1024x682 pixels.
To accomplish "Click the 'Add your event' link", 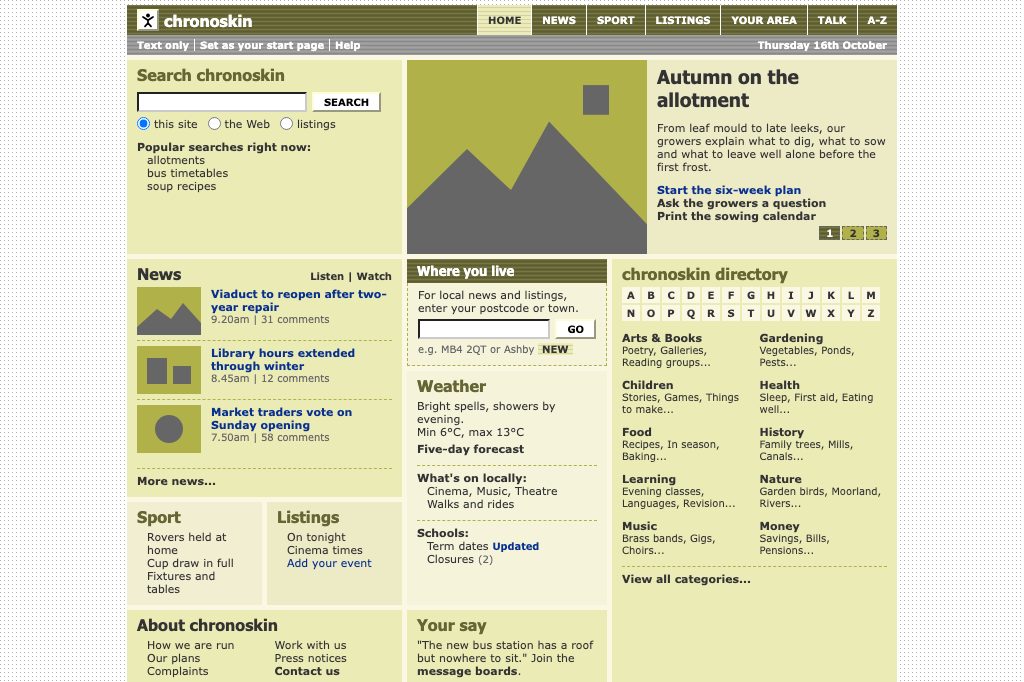I will click(329, 563).
